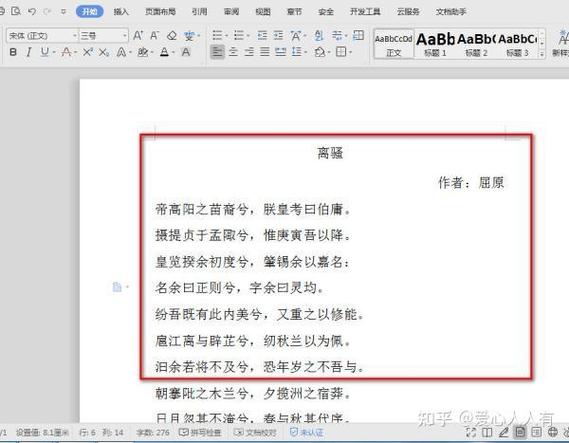569x443 pixels.
Task: Click the 未认证 link in status bar
Action: pos(307,432)
